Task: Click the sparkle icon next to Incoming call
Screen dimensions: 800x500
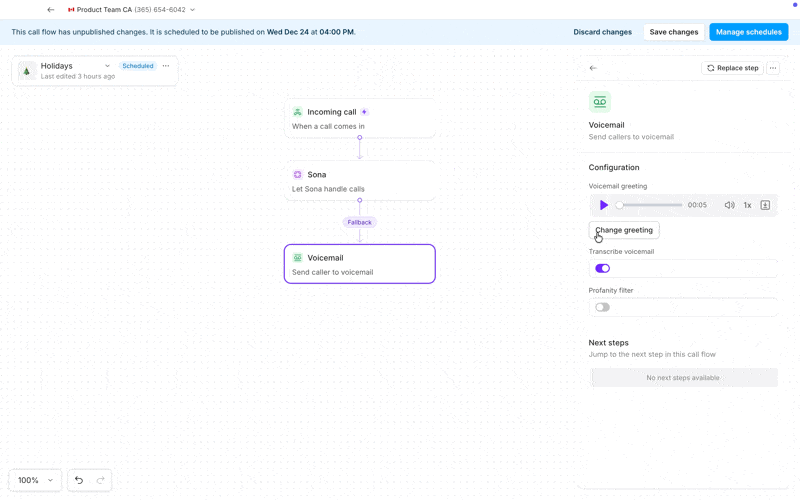Action: 364,112
